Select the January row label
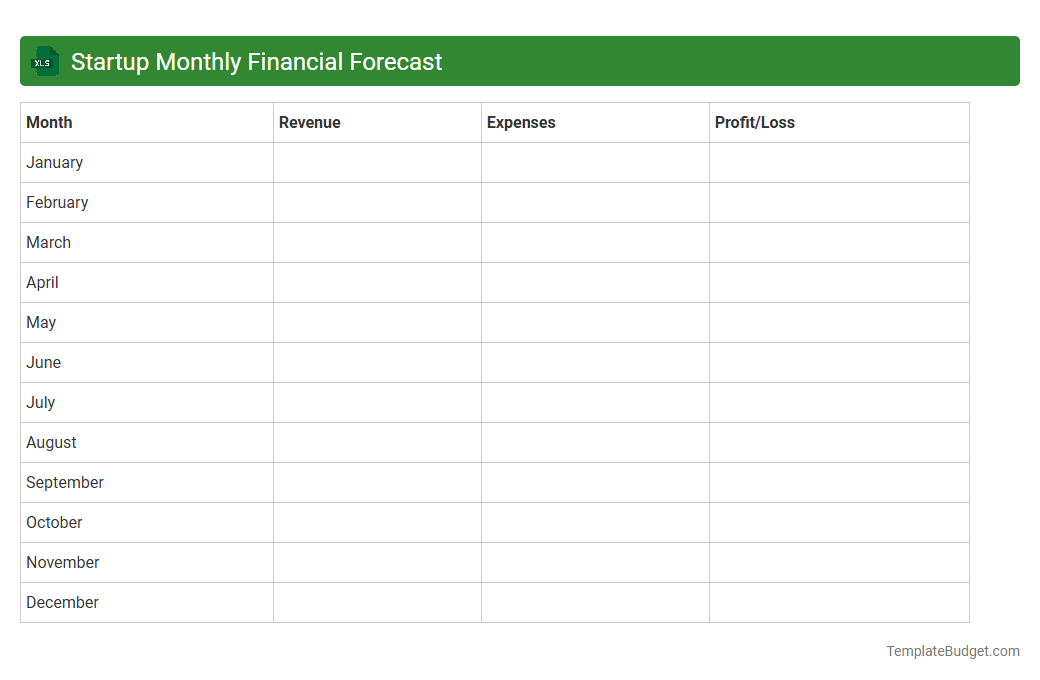The height and width of the screenshot is (680, 1040). 54,162
